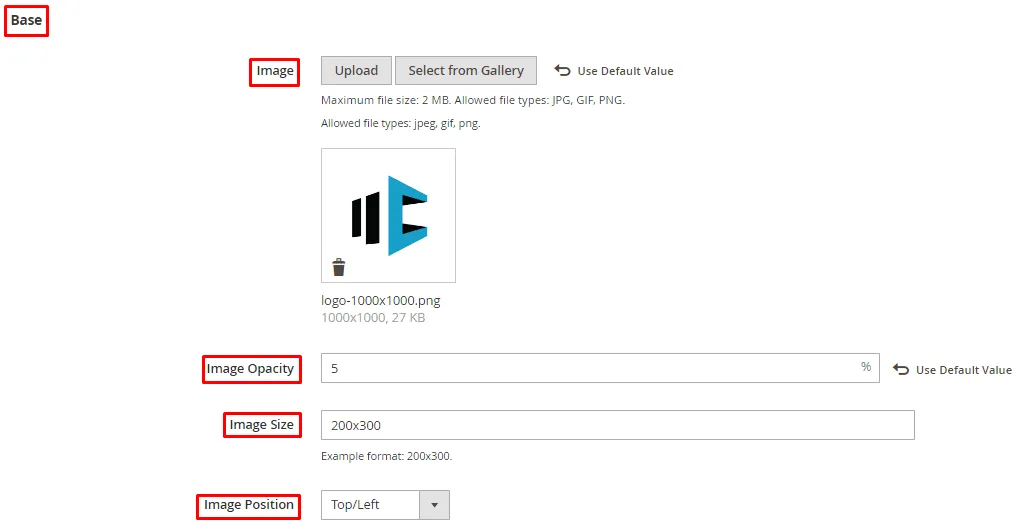Click the Upload button
Screen dimensions: 1019x531
[356, 70]
